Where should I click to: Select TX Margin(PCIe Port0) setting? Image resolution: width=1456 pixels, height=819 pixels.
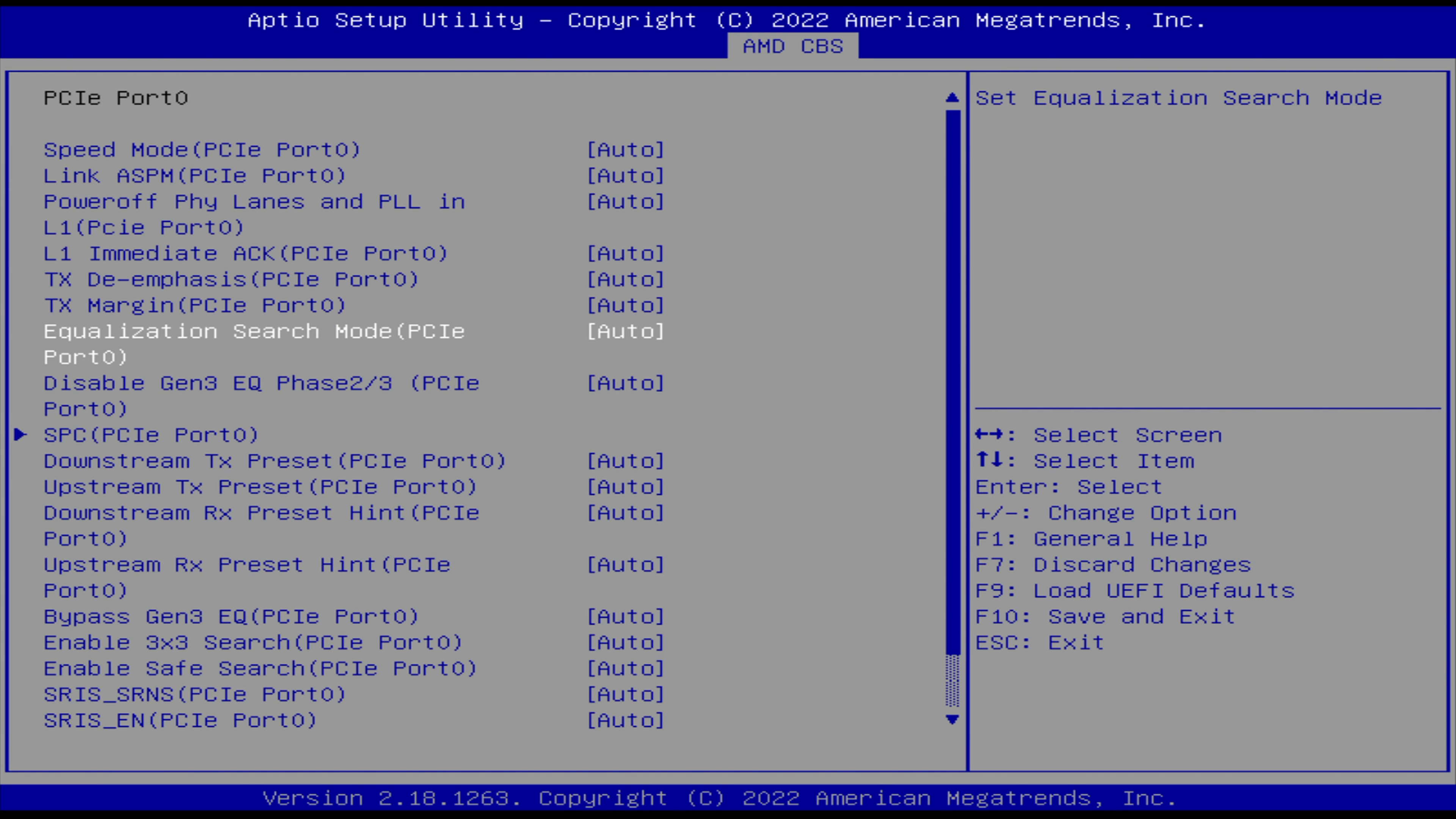tap(195, 306)
